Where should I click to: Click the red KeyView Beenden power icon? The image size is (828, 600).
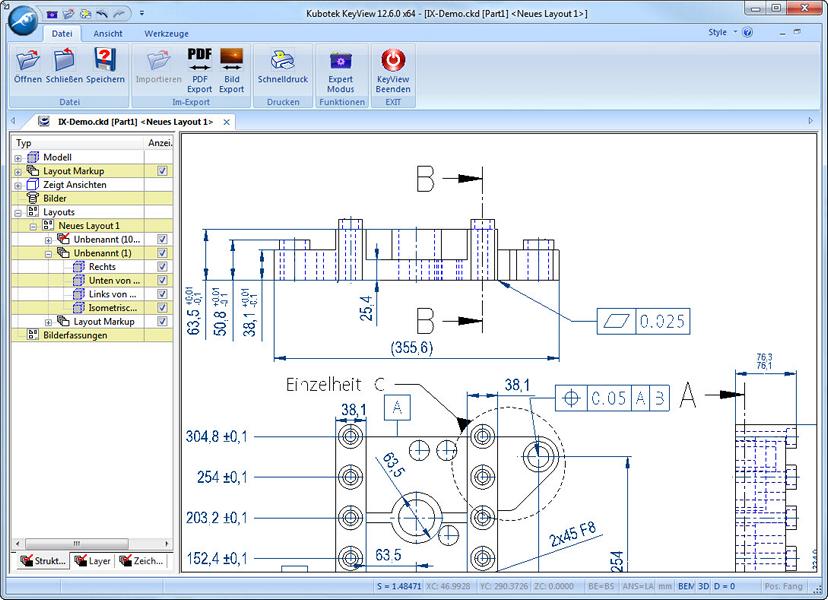pyautogui.click(x=393, y=60)
